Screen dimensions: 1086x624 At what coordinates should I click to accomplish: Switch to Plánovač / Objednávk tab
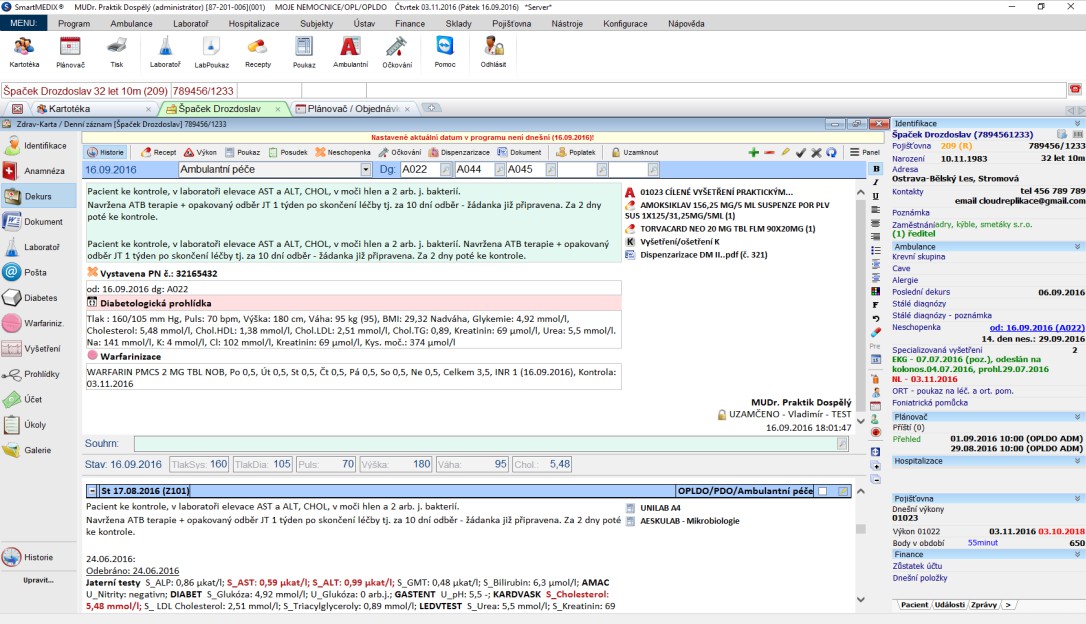354,109
